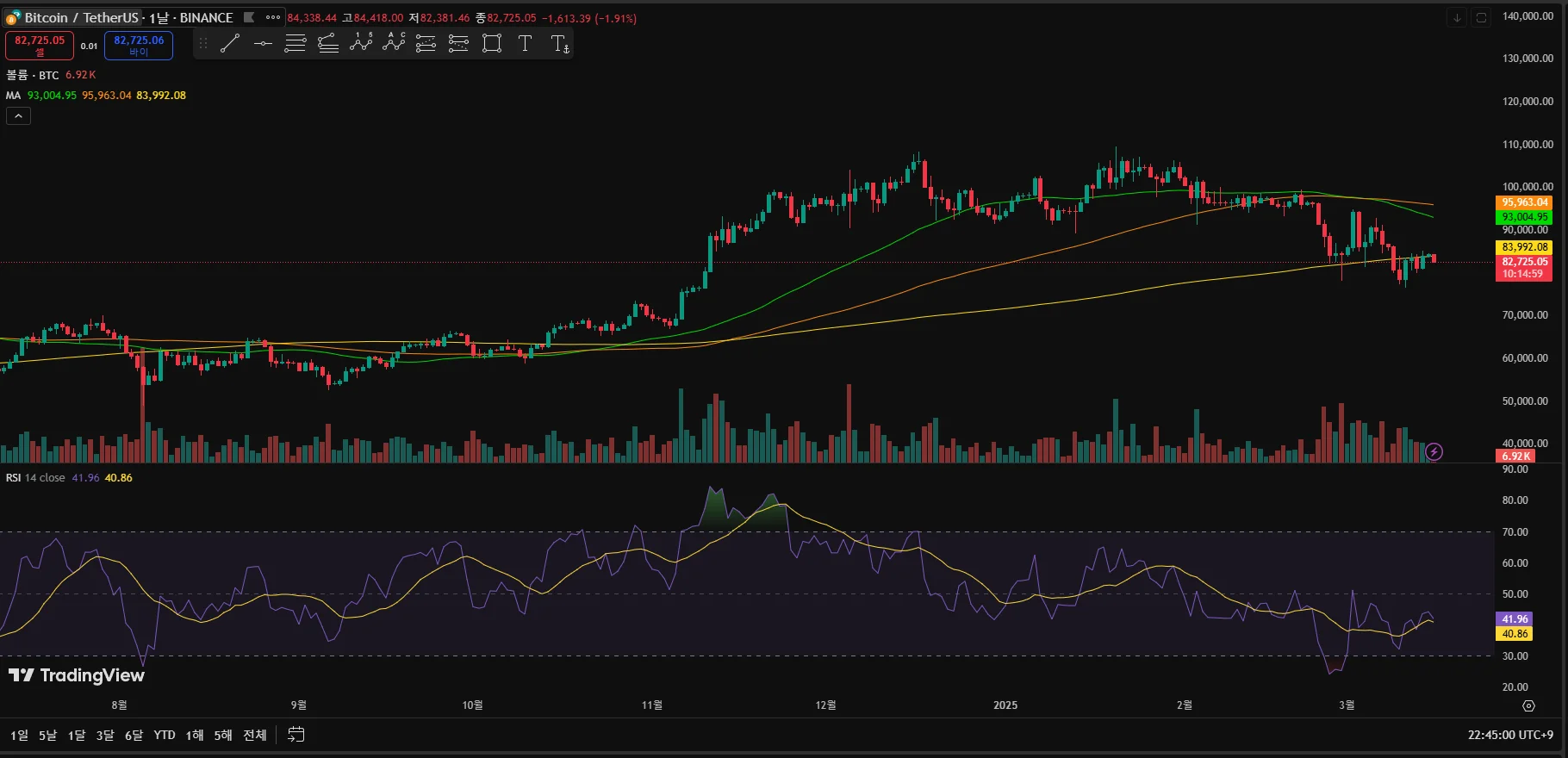Select the Trend Line drawing tool
The width and height of the screenshot is (1568, 758).
[230, 44]
